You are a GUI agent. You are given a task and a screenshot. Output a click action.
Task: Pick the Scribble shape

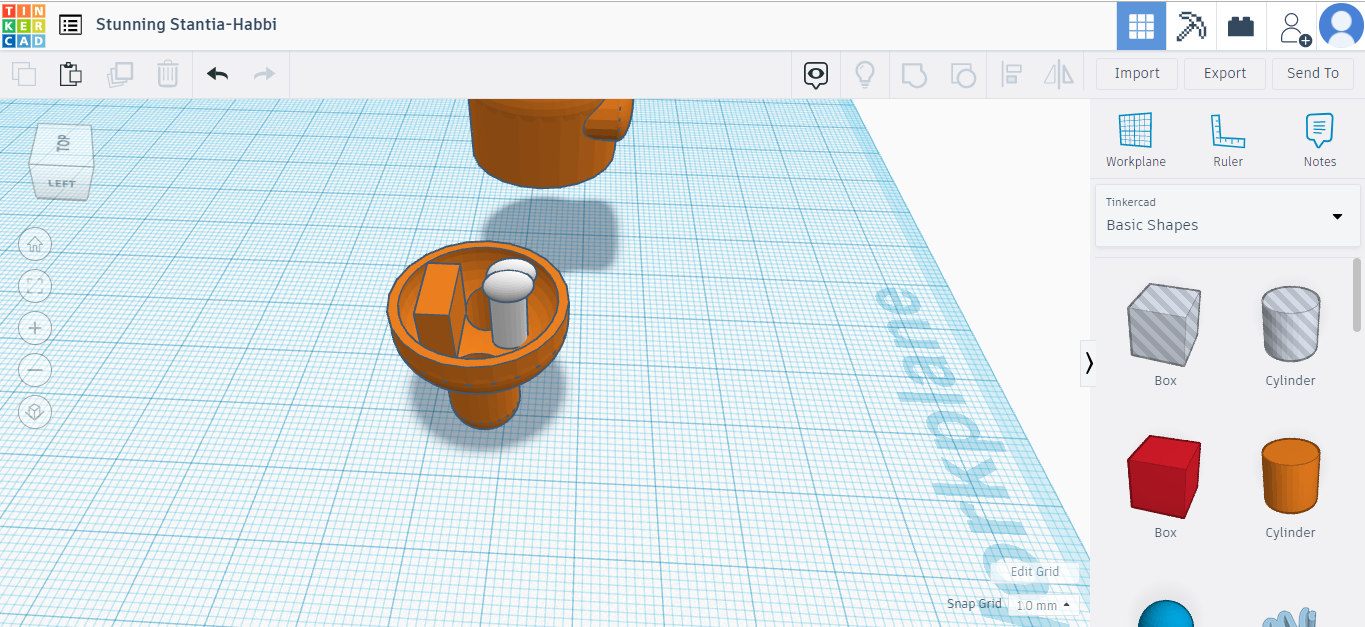click(x=1290, y=617)
